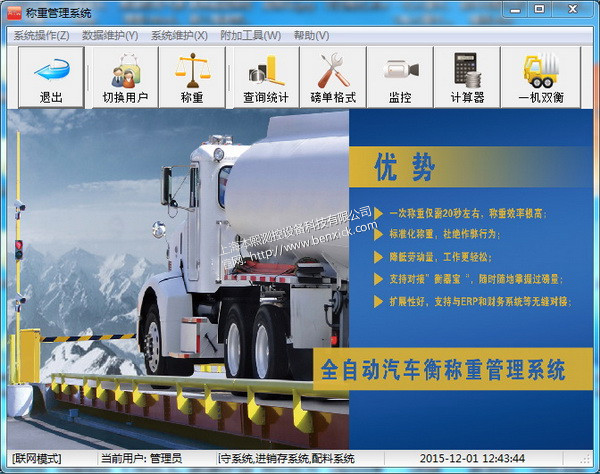Open 监控 (Monitoring) camera icon
Viewport: 600px width, 474px height.
click(x=399, y=77)
